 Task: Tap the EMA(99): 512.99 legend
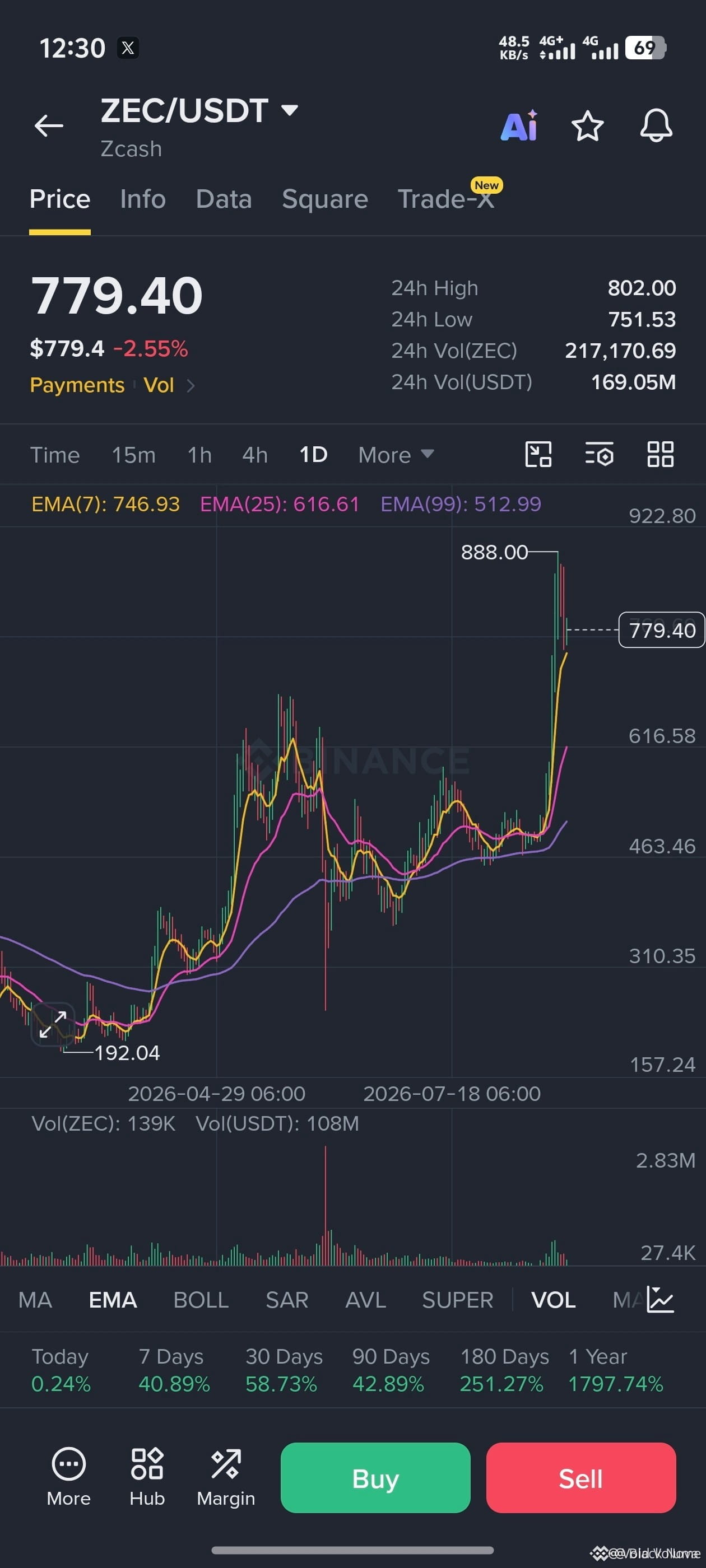(x=461, y=504)
